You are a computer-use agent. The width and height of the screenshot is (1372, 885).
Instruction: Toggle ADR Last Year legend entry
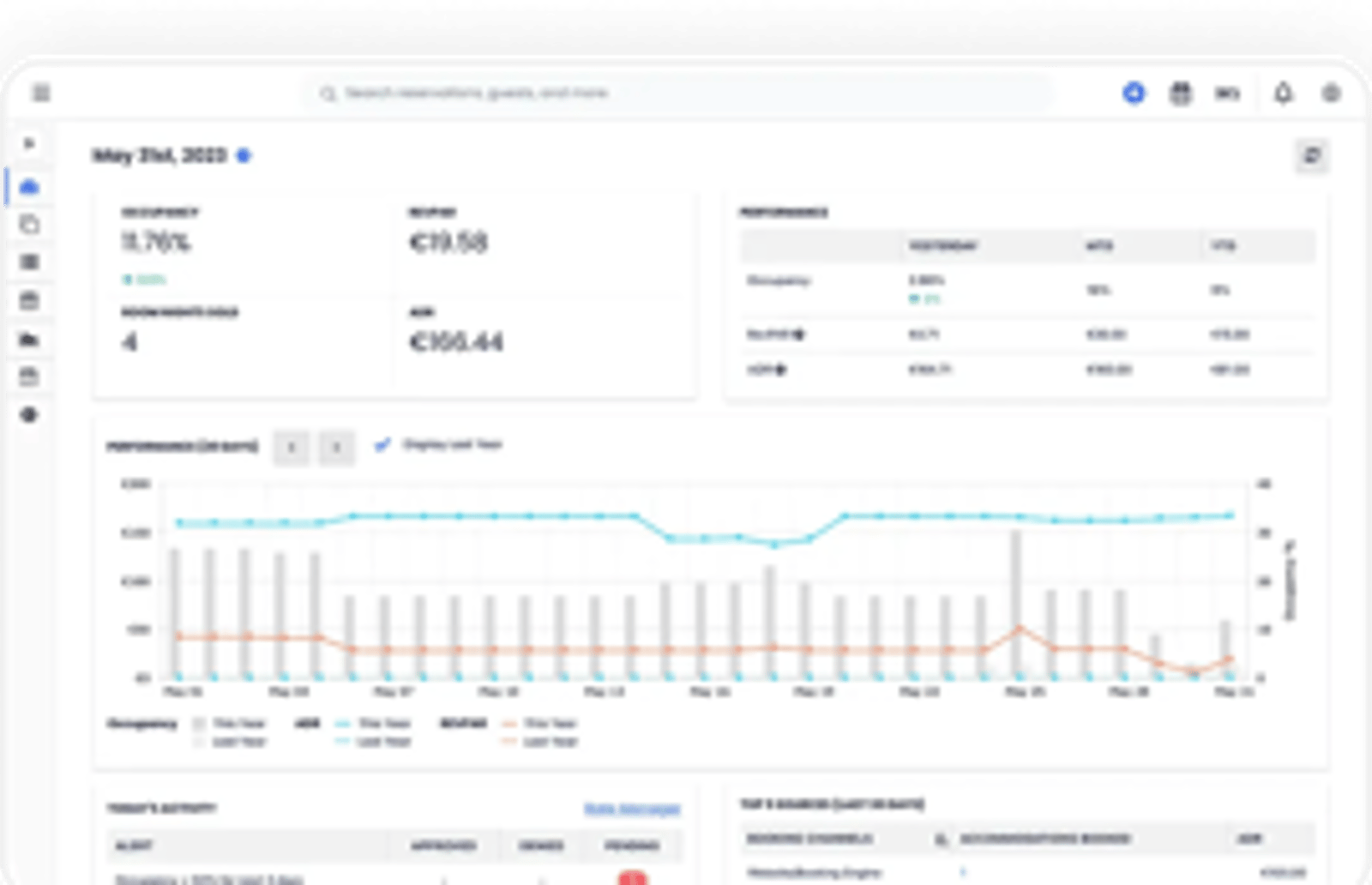coord(374,742)
